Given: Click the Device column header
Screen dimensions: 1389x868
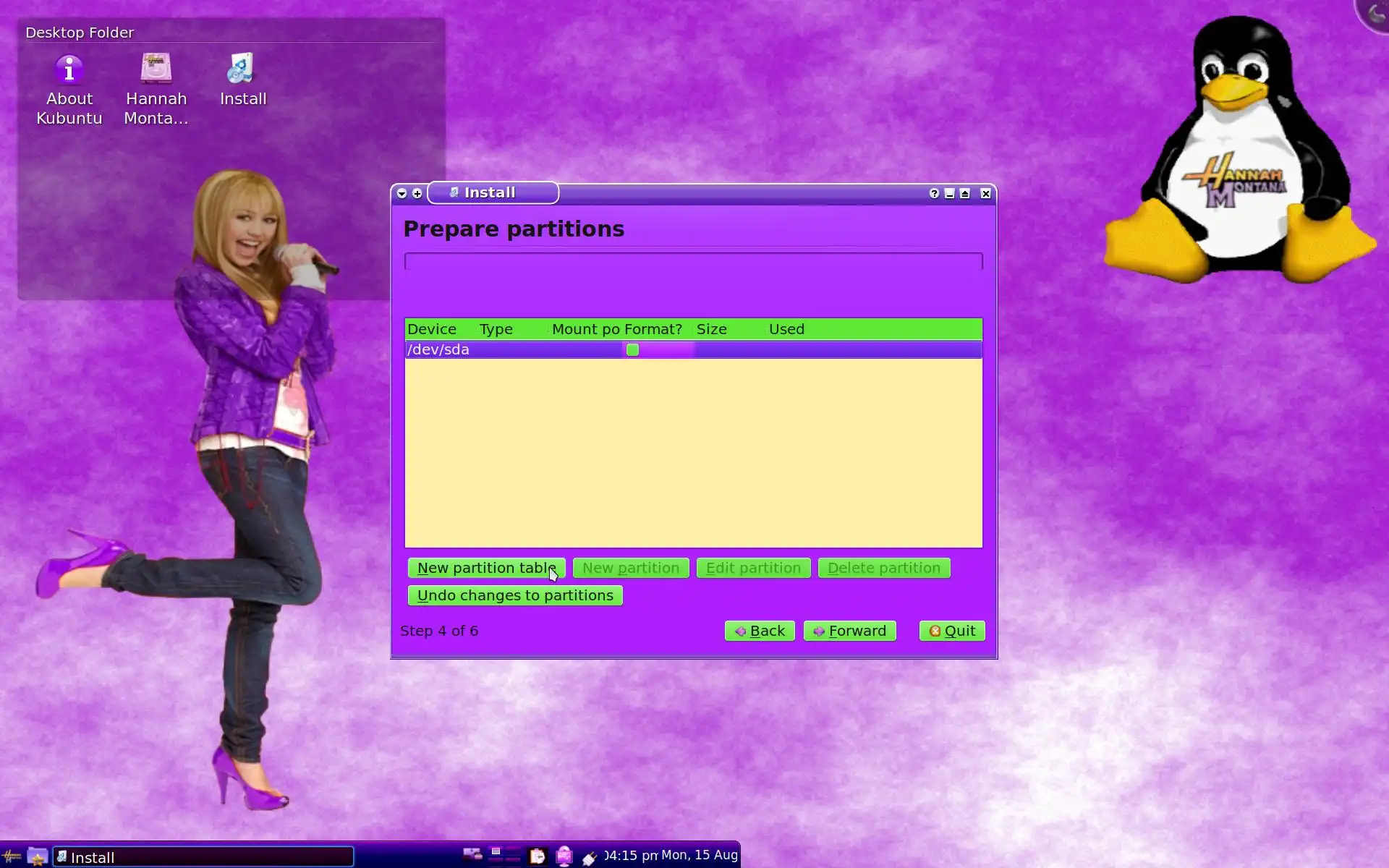Looking at the screenshot, I should 432,329.
